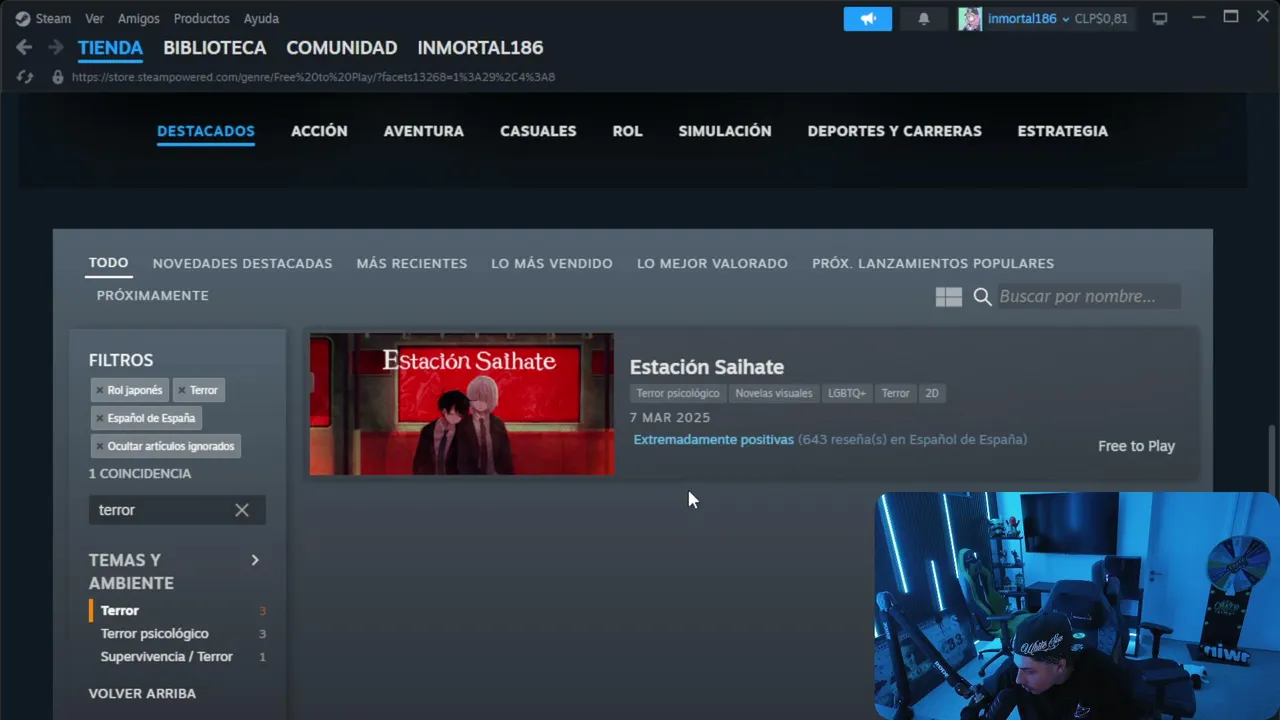The height and width of the screenshot is (720, 1280).
Task: Click the inmortal186 profile avatar
Action: pyautogui.click(x=970, y=19)
